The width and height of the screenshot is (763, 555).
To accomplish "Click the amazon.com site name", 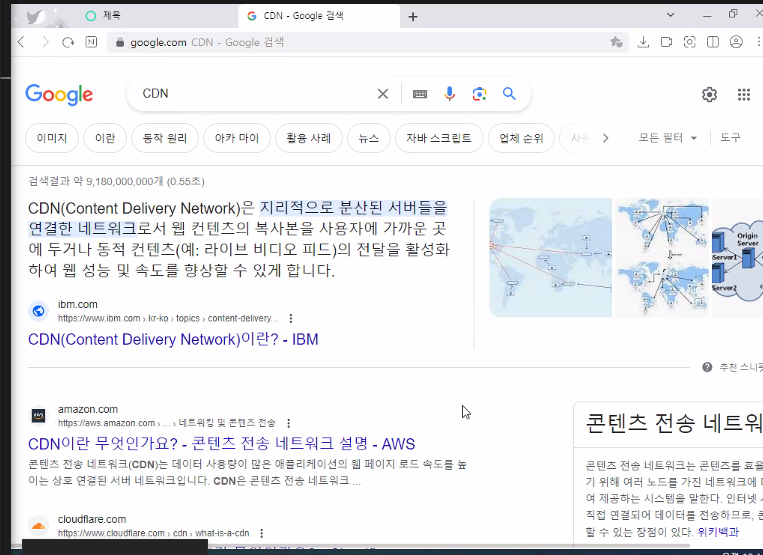I will point(88,409).
